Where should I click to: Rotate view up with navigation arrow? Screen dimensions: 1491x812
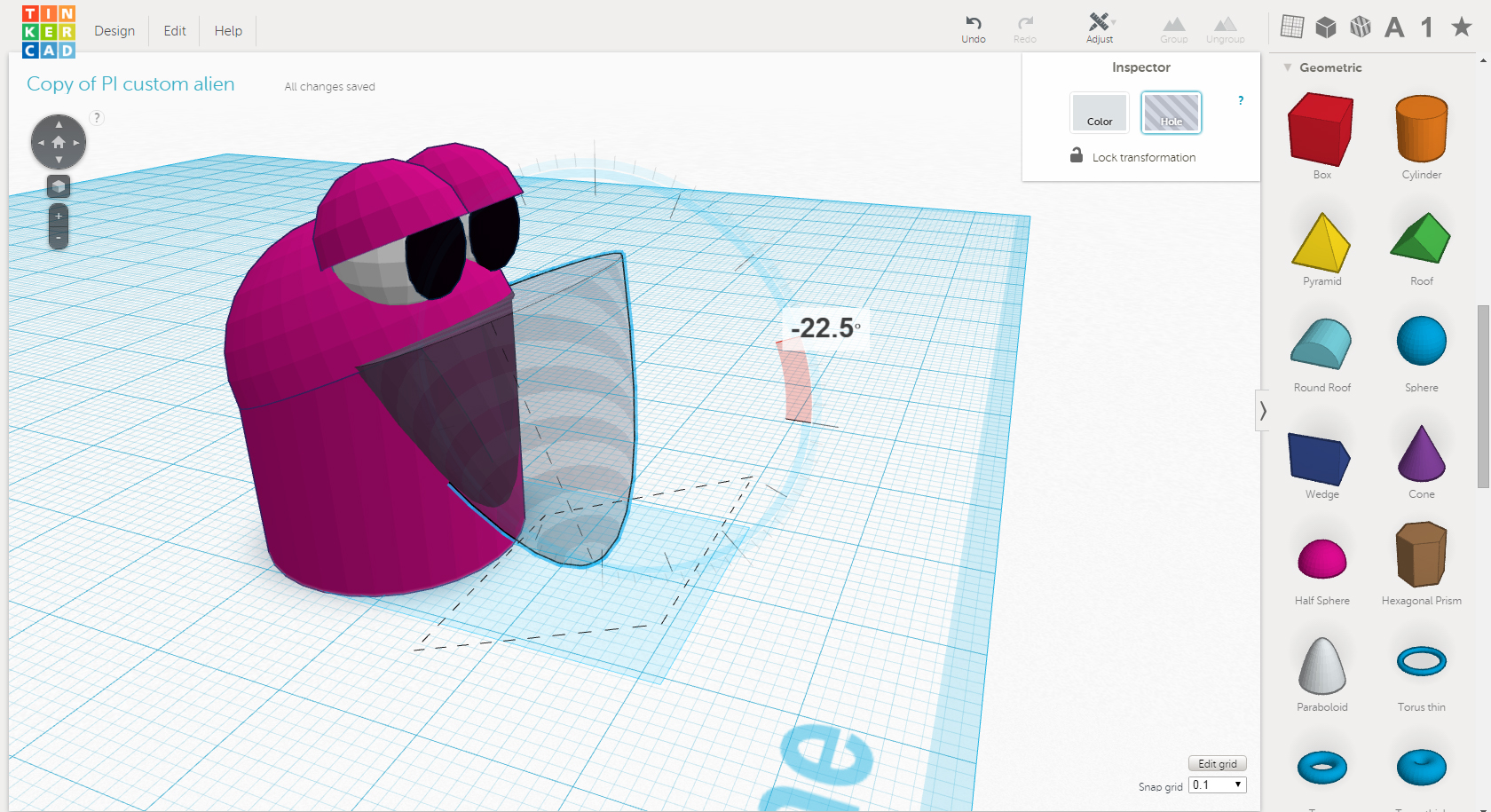[x=59, y=124]
